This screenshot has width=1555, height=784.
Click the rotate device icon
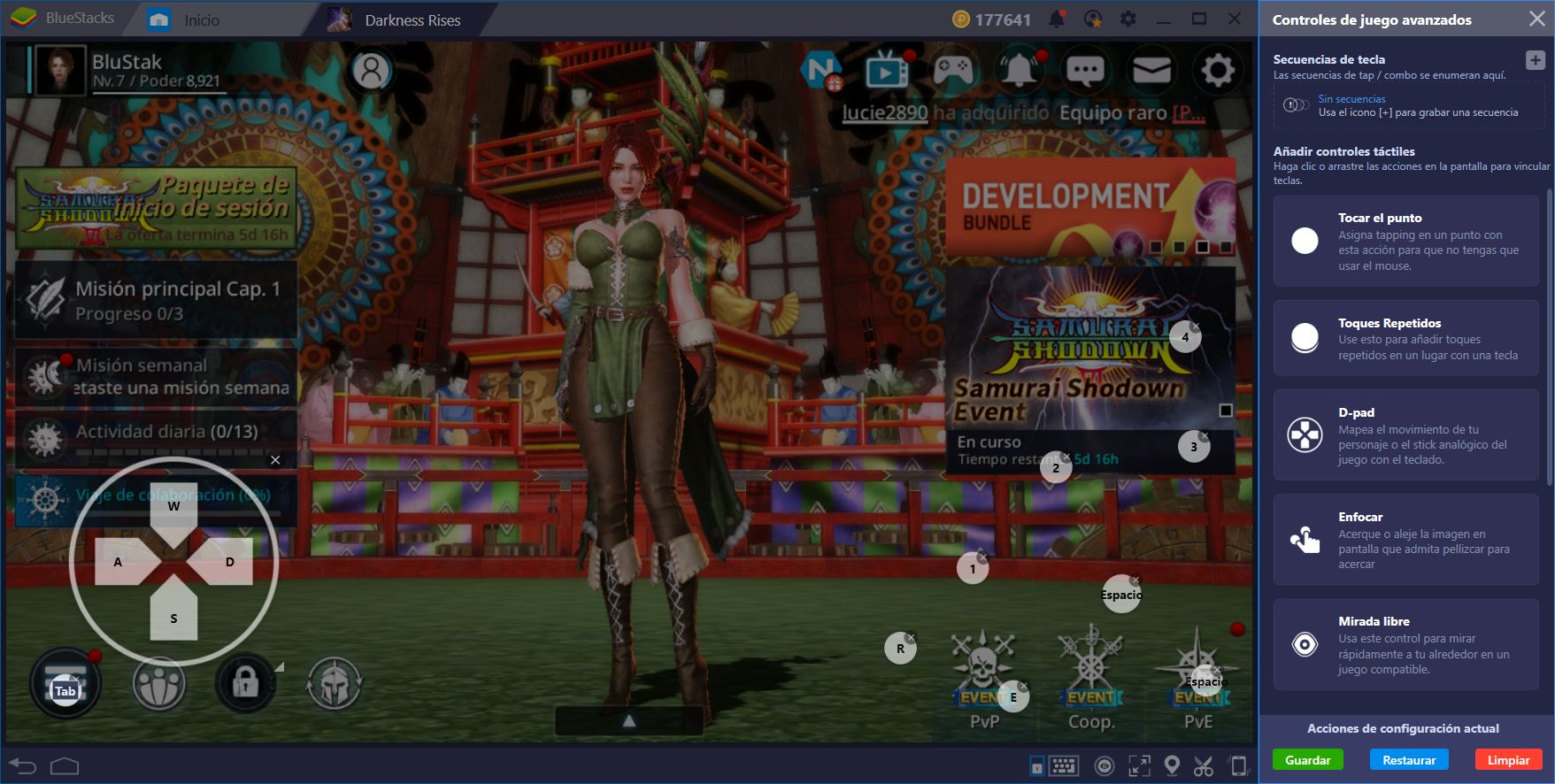pyautogui.click(x=1239, y=765)
